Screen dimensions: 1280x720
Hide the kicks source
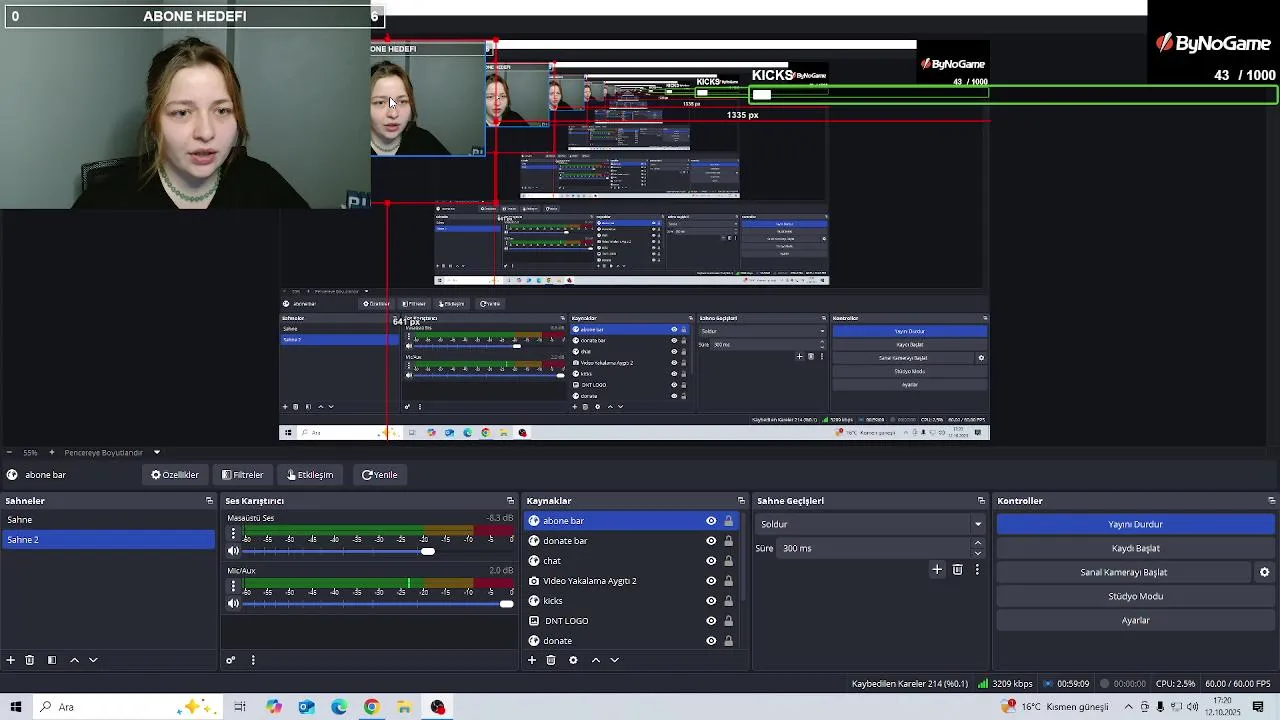[711, 601]
